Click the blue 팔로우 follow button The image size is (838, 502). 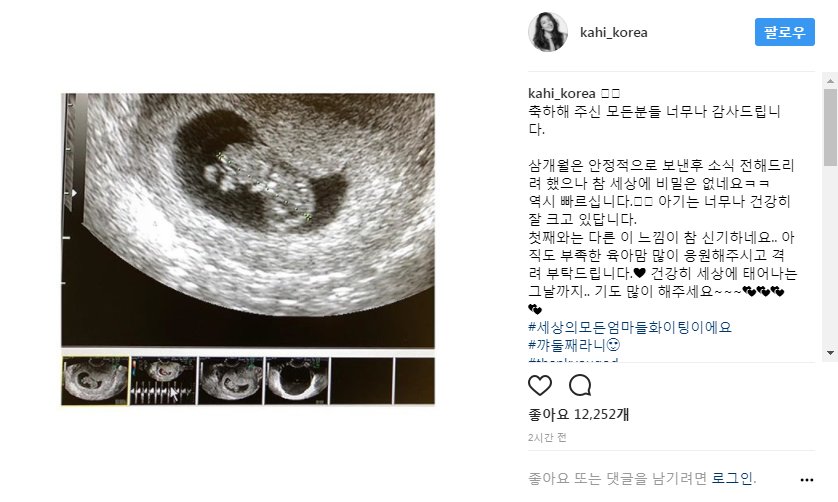coord(785,32)
